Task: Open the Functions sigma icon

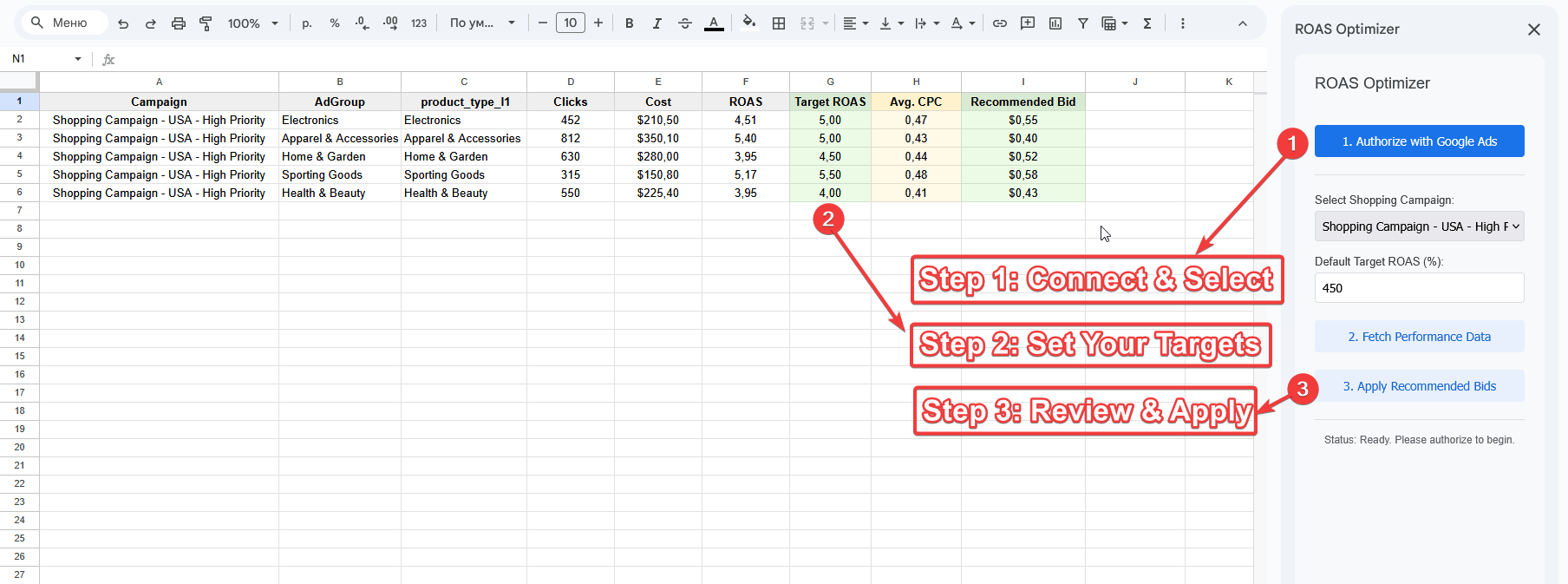Action: pyautogui.click(x=1147, y=23)
